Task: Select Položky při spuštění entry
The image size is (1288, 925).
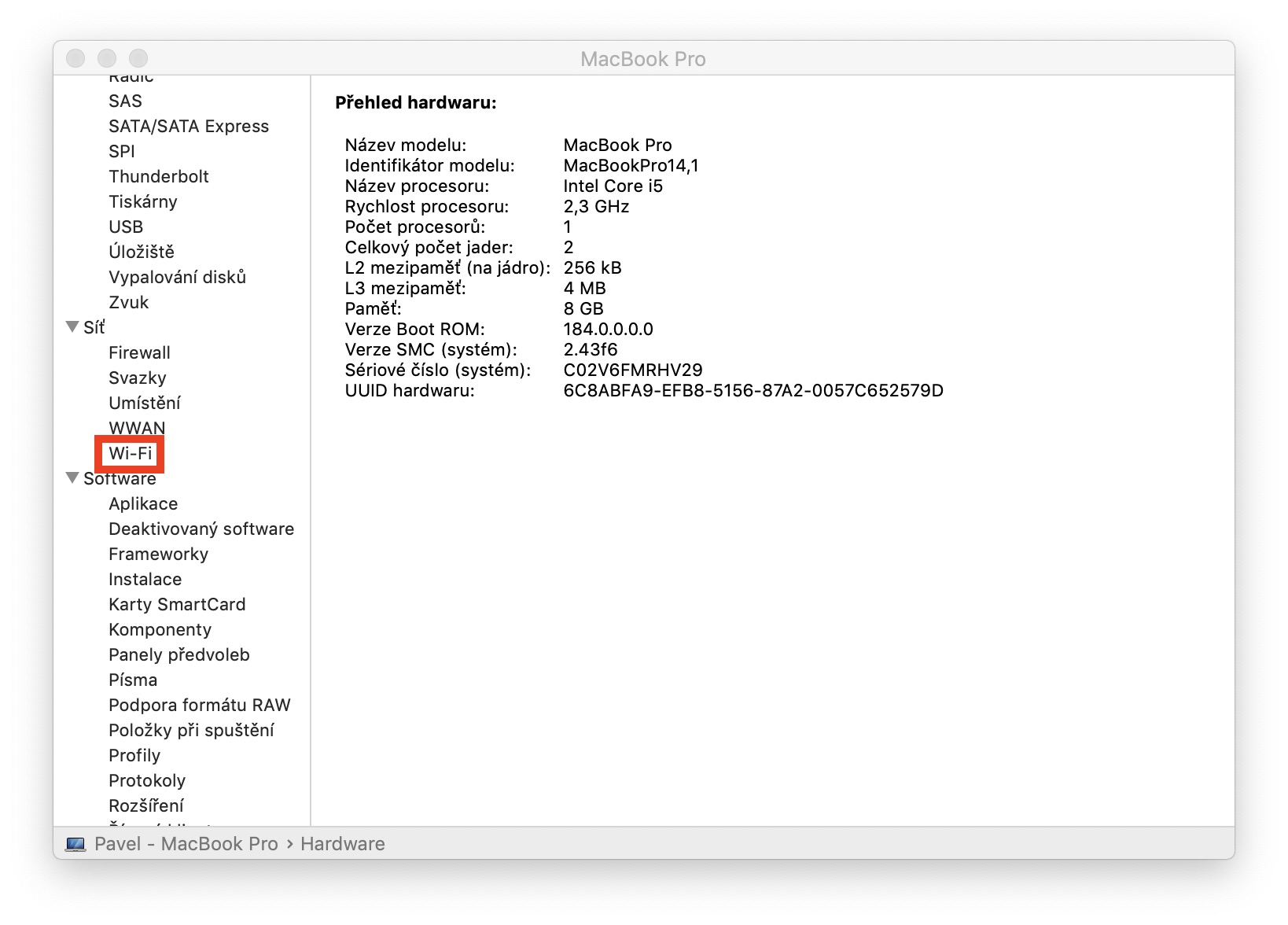Action: [192, 730]
